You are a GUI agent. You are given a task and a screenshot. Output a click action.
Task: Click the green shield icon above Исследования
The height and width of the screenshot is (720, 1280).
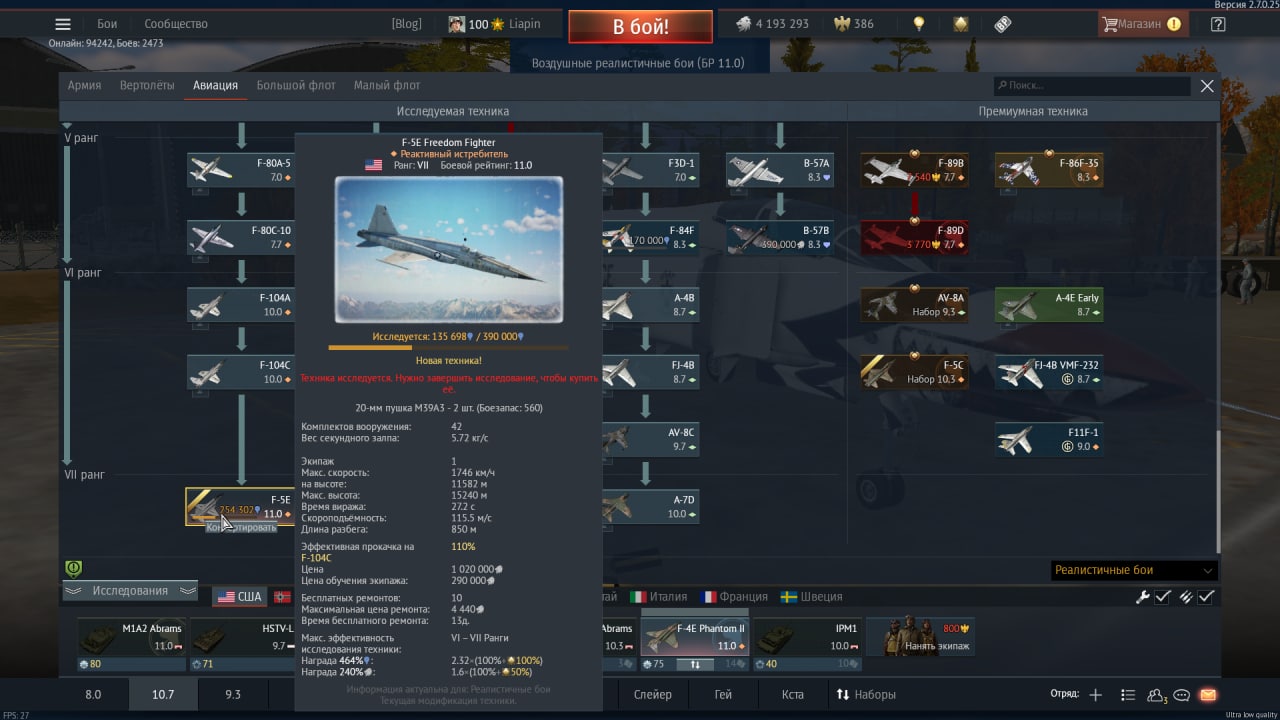coord(73,568)
